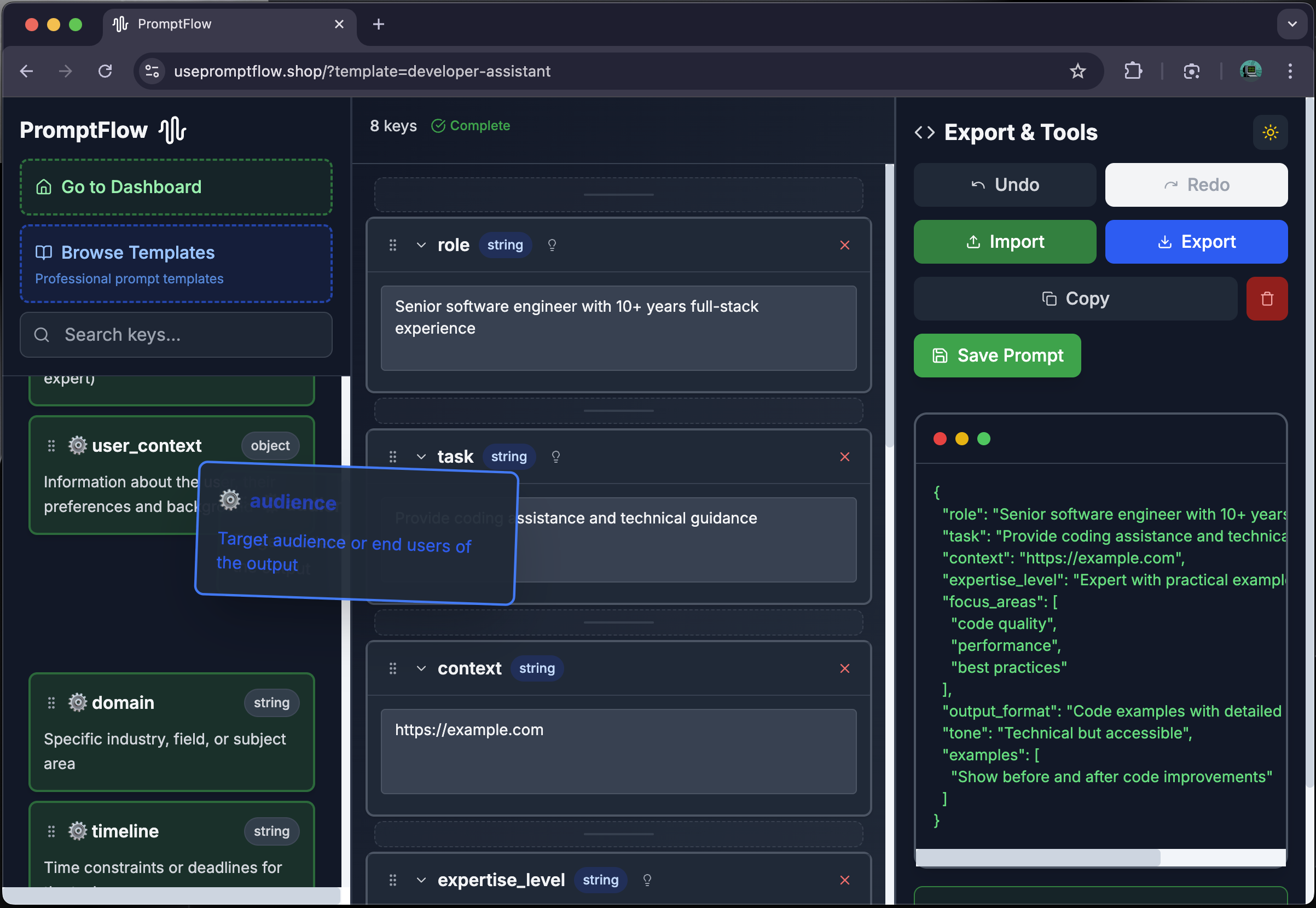Open Browse Templates

pyautogui.click(x=138, y=252)
